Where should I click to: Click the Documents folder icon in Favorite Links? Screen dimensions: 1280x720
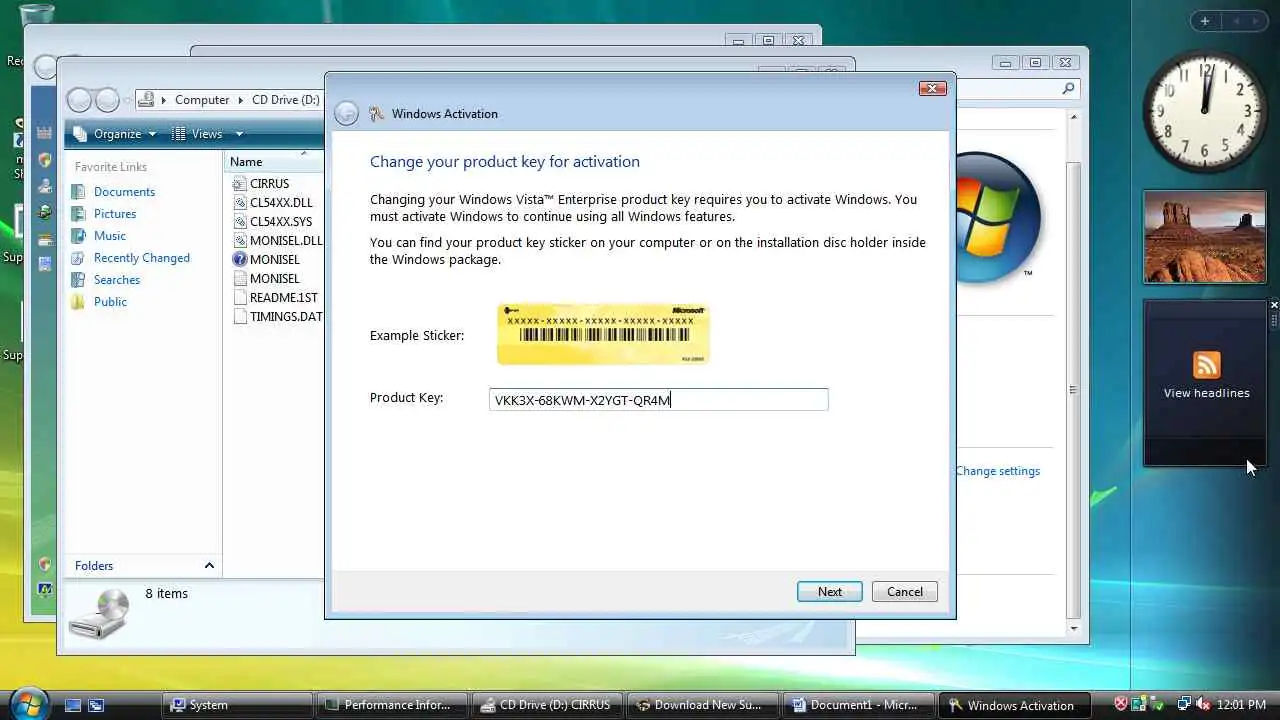click(x=78, y=192)
